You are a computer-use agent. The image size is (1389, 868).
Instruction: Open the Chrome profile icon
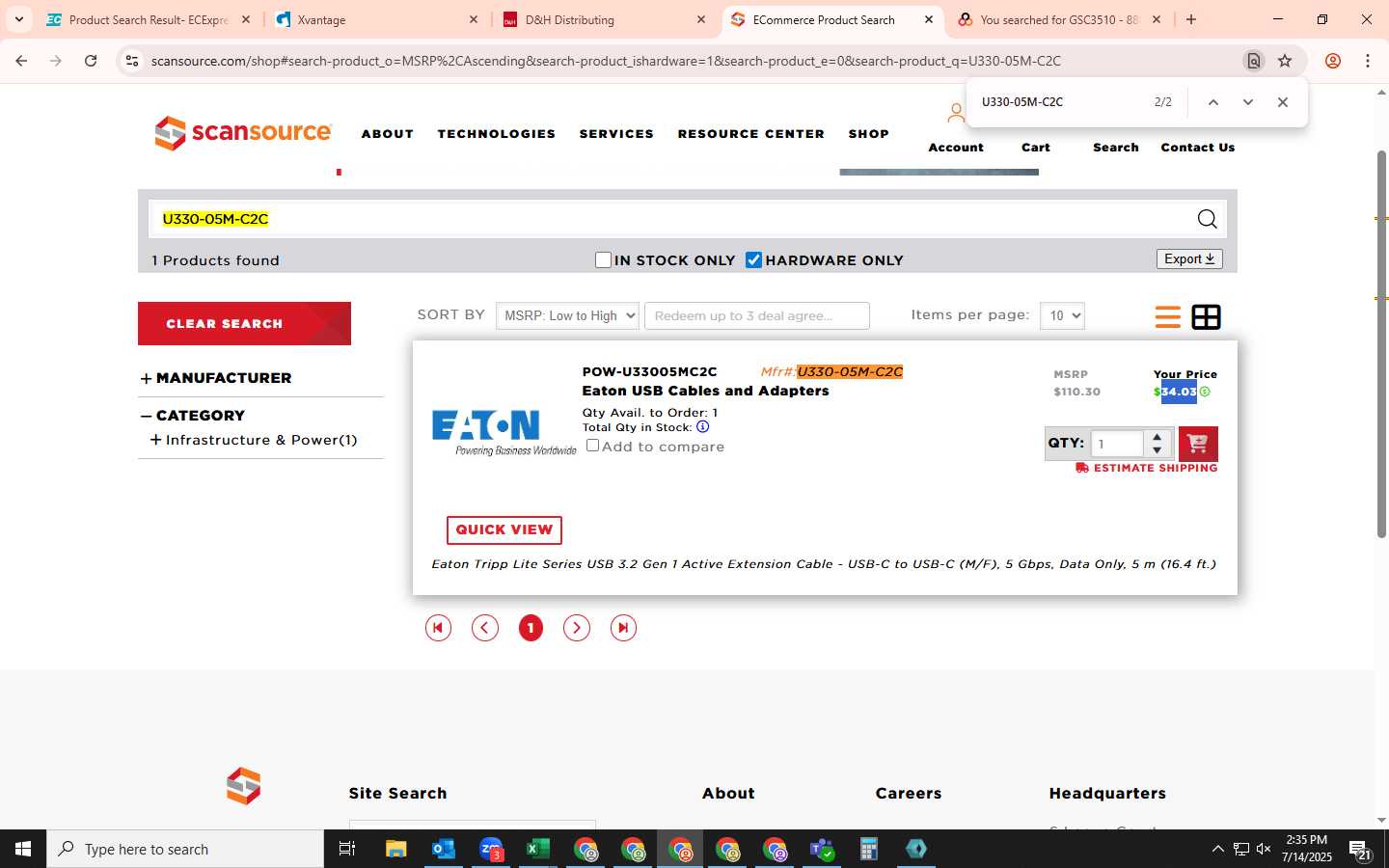(1333, 61)
